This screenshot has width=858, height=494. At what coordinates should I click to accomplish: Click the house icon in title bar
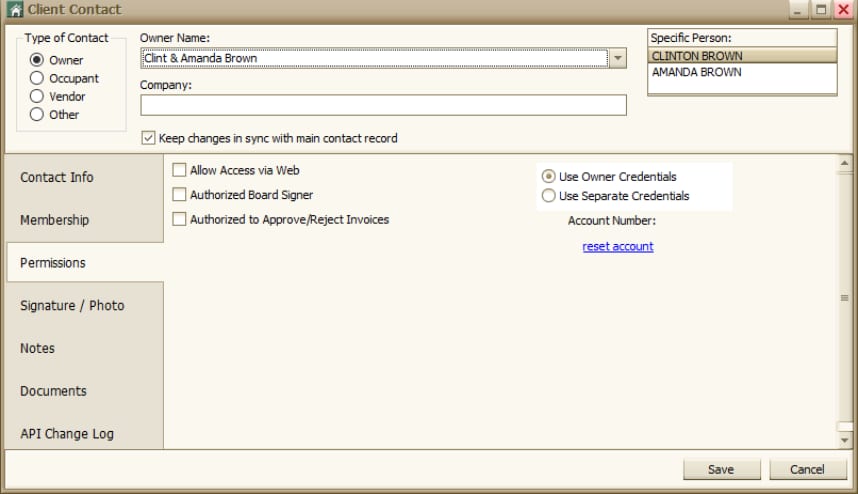(15, 10)
